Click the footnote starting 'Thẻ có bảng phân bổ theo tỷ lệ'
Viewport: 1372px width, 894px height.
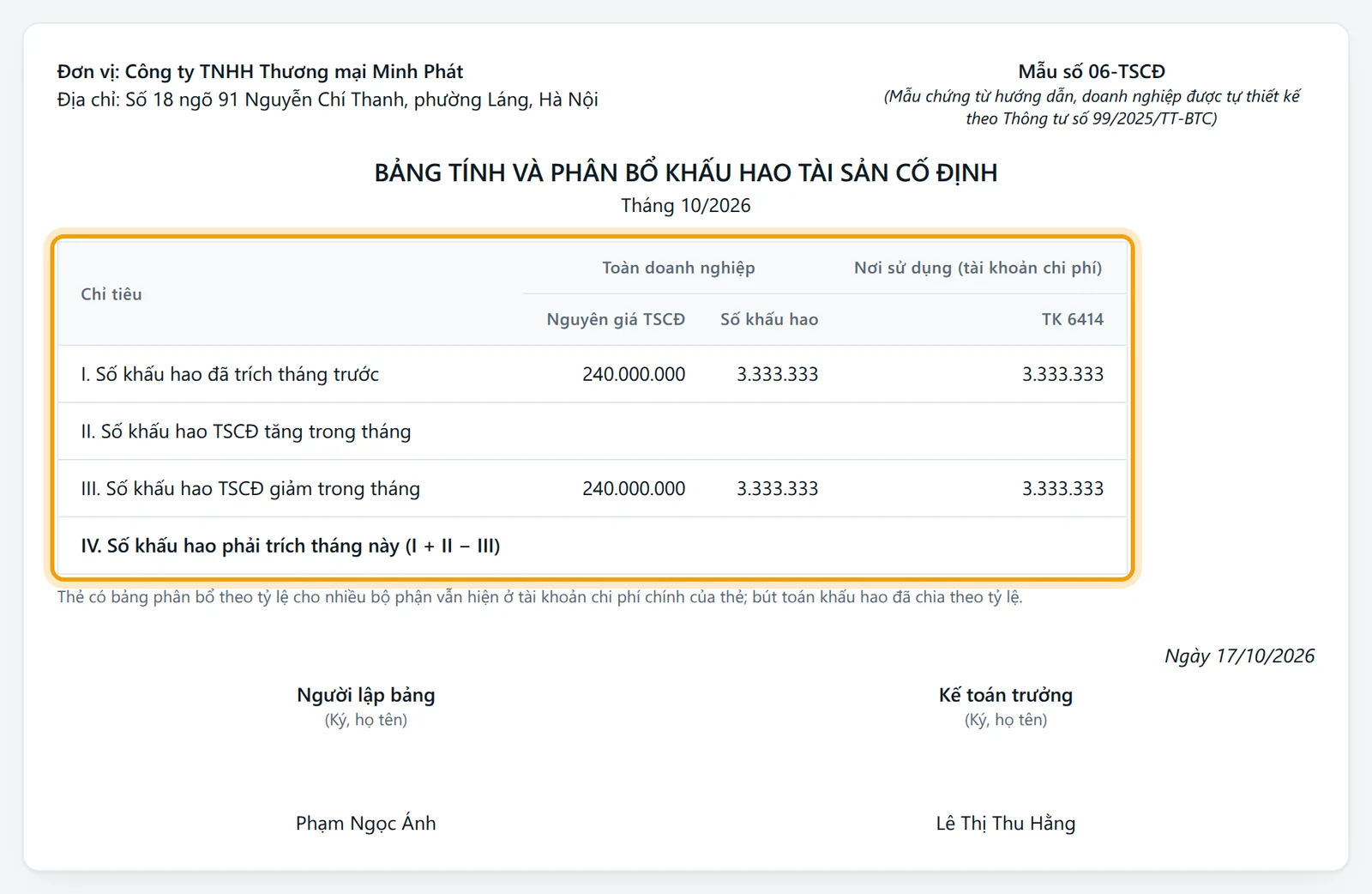[x=540, y=597]
